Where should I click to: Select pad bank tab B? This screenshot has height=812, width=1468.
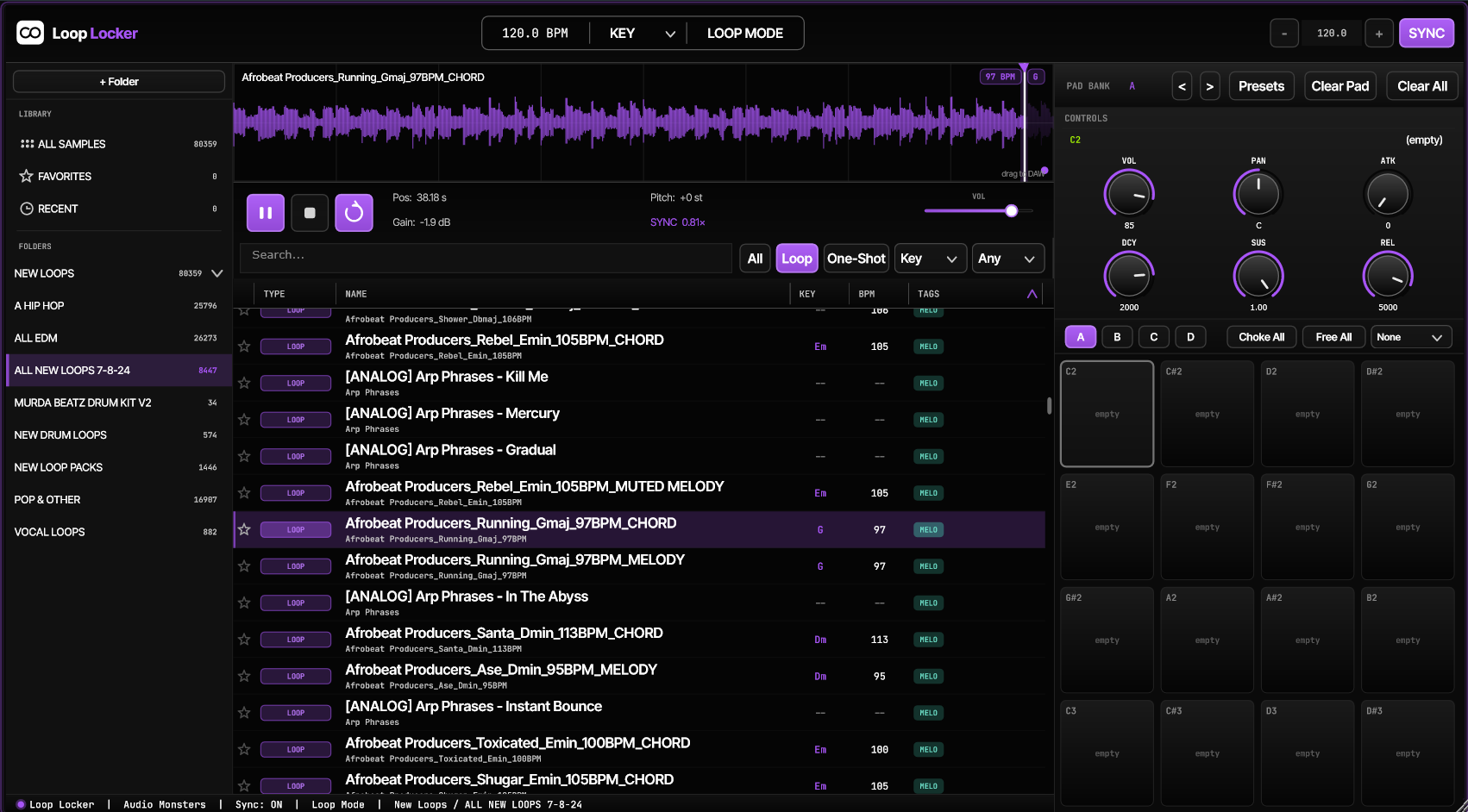pos(1117,337)
